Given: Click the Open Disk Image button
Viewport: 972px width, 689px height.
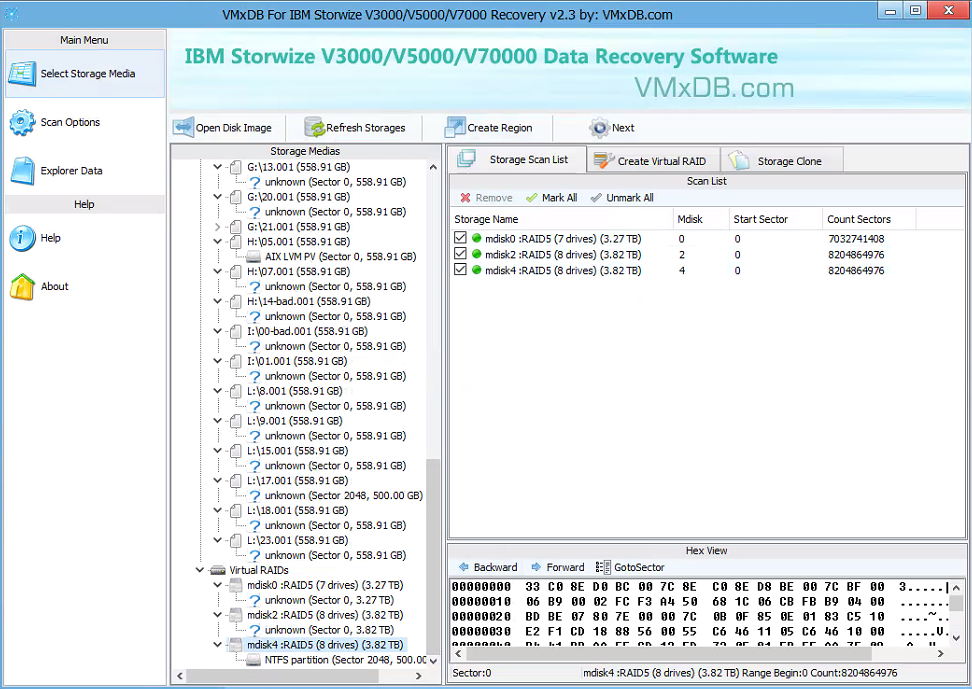Looking at the screenshot, I should tap(223, 128).
